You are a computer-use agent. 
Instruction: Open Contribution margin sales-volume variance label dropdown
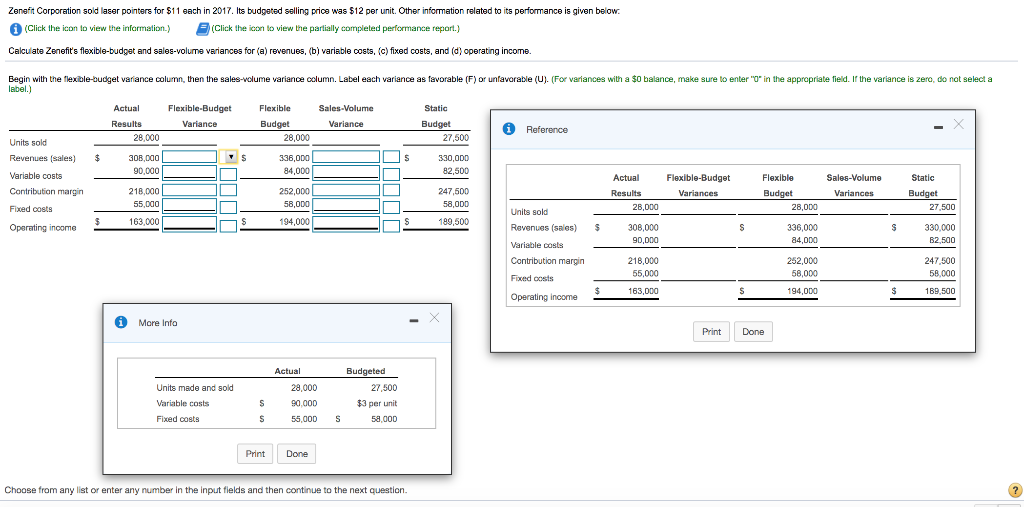click(x=391, y=191)
